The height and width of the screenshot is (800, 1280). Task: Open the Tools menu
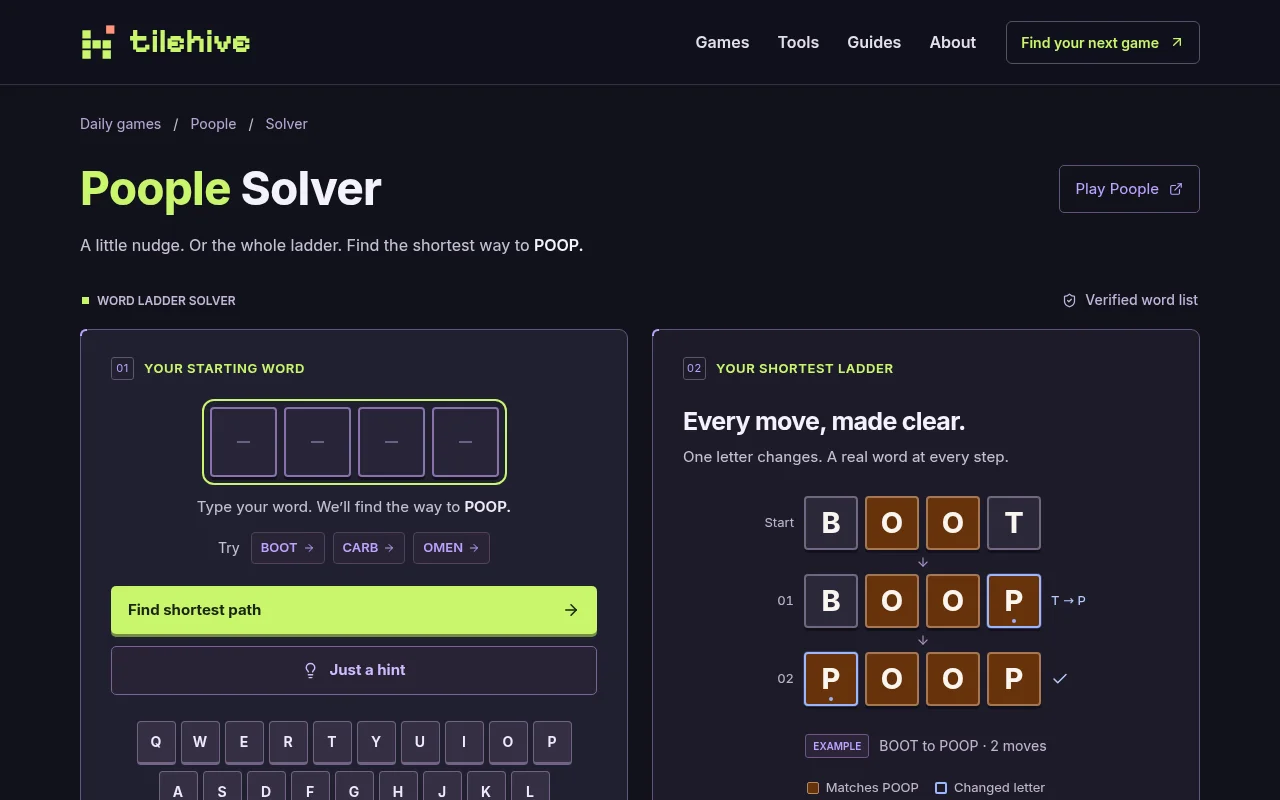(798, 42)
